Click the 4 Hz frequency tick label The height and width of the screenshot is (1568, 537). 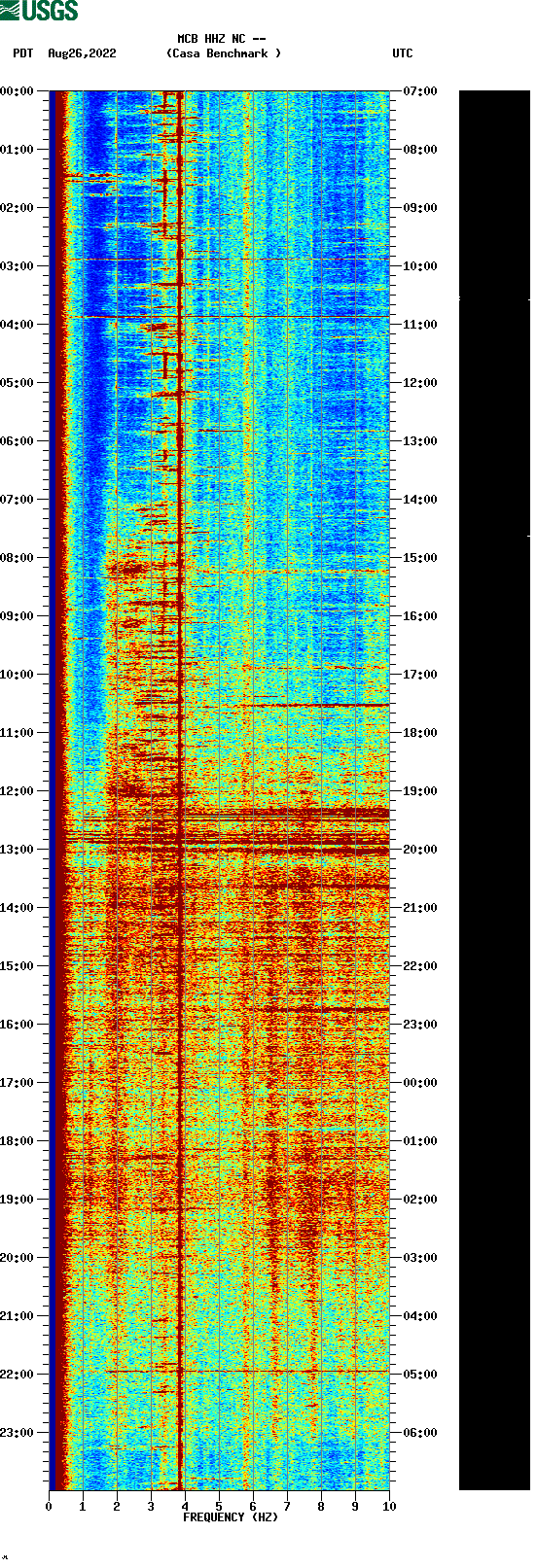(x=185, y=1507)
